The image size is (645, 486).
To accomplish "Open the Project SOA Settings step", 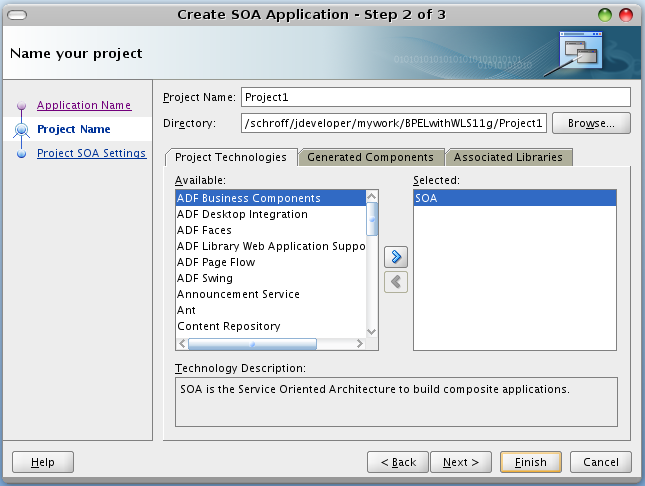I will click(x=91, y=153).
